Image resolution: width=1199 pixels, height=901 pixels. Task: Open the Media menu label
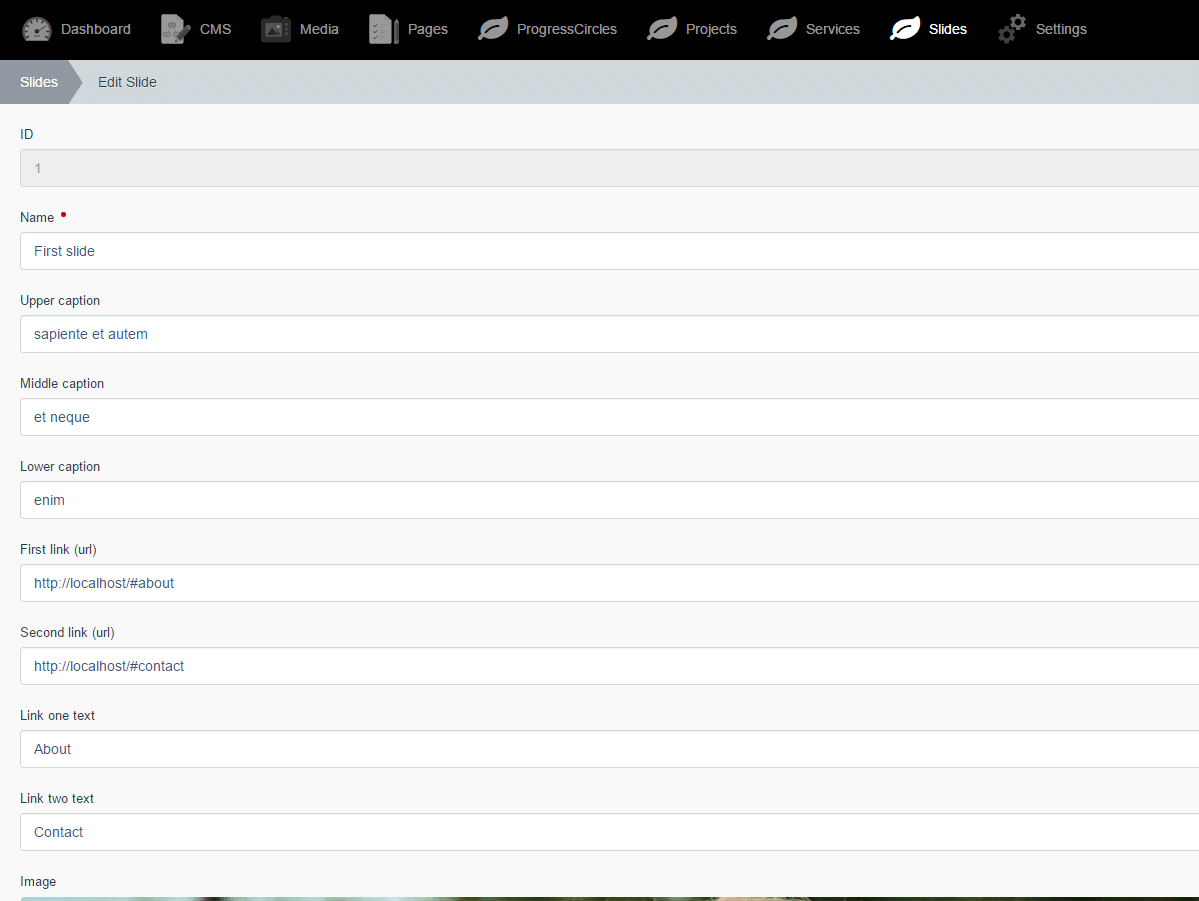click(319, 29)
